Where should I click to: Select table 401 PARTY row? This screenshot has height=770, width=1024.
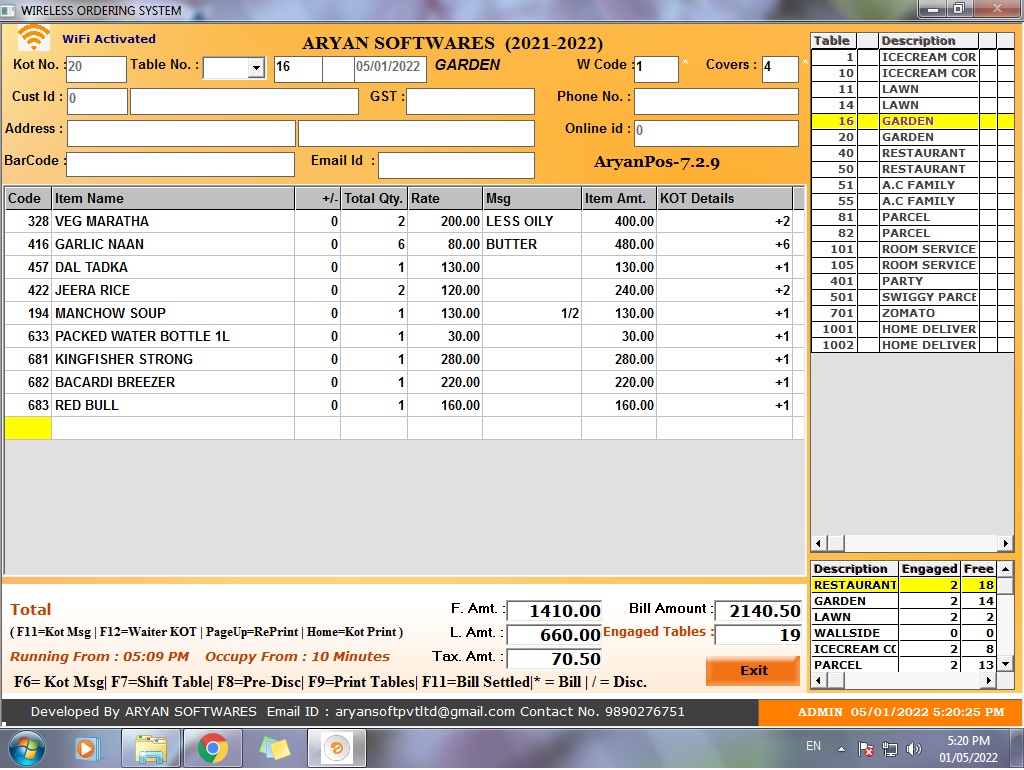point(912,281)
